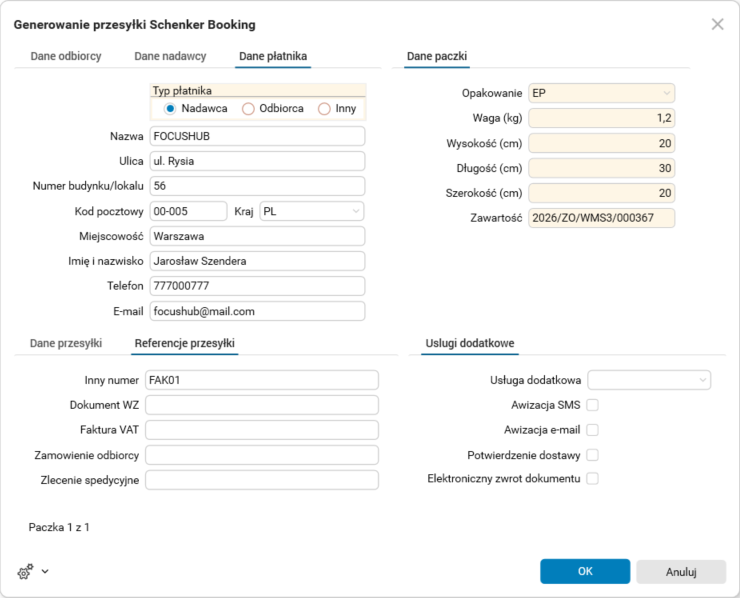Close the Schenker Booking dialog

point(717,24)
